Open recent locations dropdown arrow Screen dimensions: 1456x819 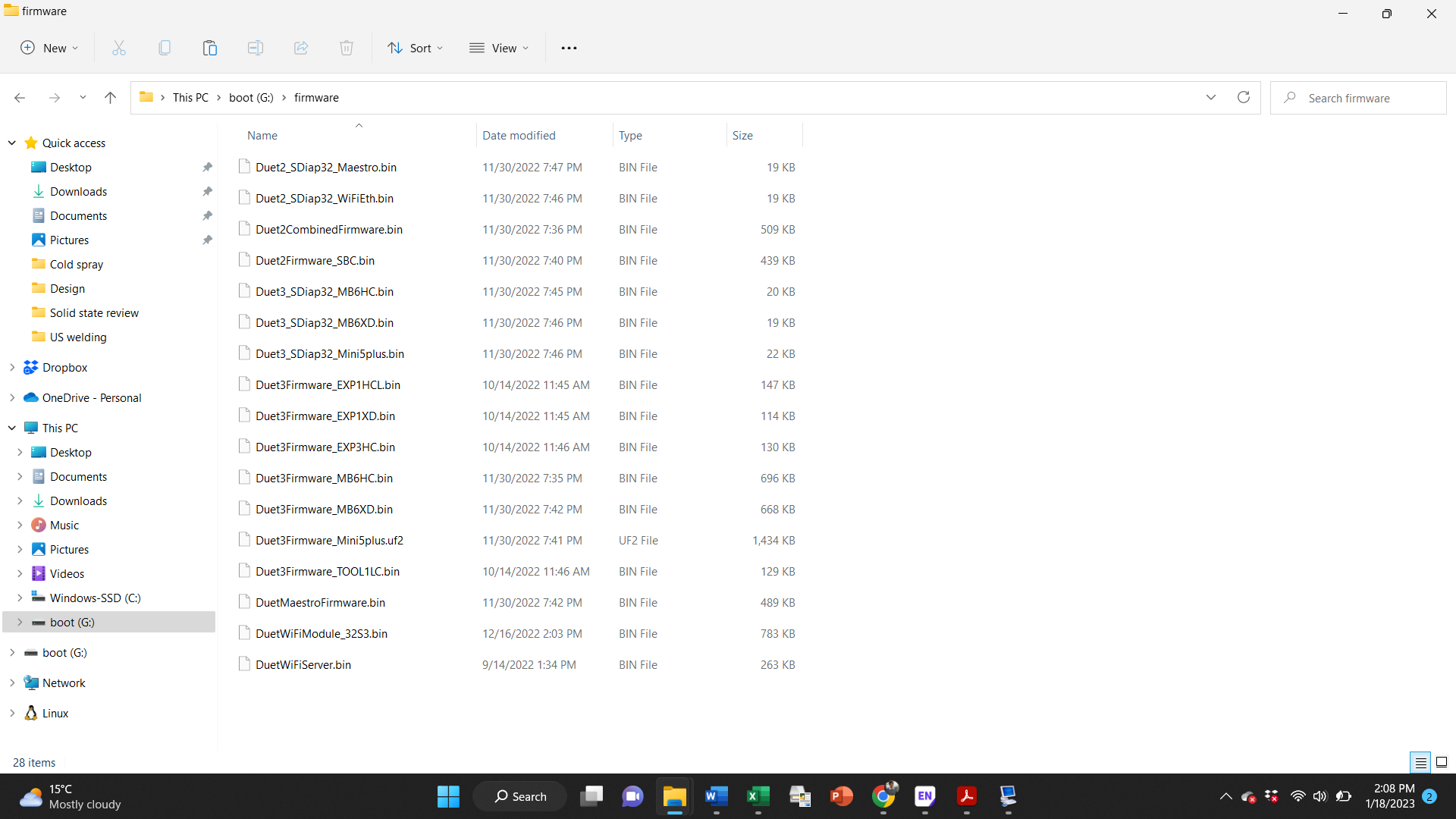83,98
